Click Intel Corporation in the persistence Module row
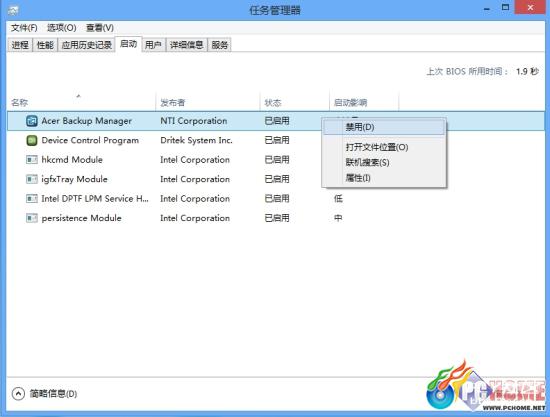This screenshot has height=417, width=550. pos(195,218)
